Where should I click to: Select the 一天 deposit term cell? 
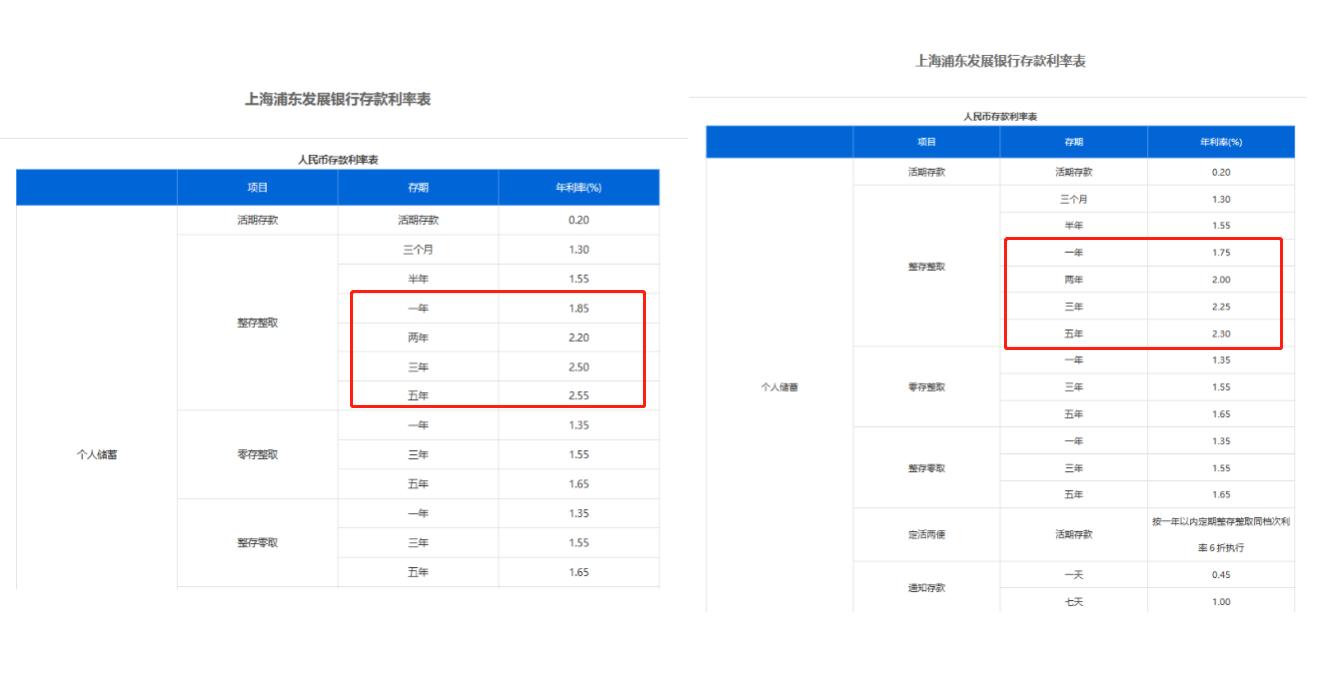[x=1073, y=575]
